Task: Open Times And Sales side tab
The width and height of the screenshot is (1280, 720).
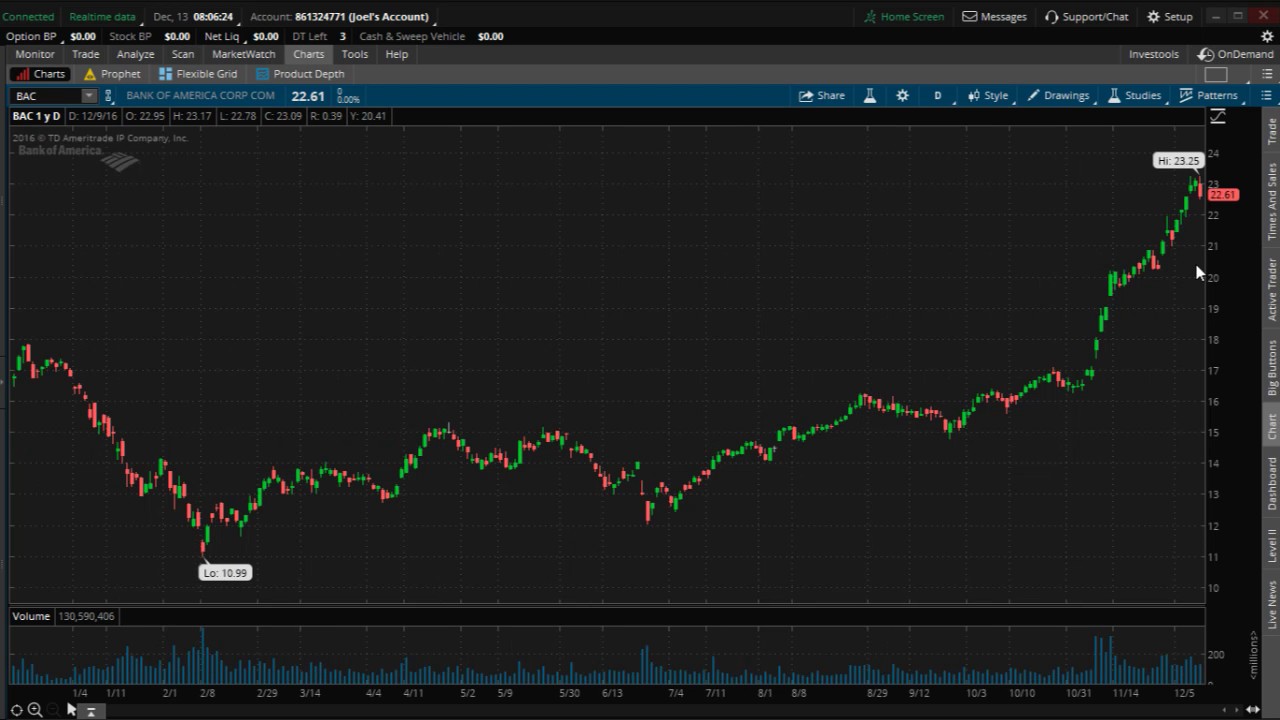Action: pyautogui.click(x=1272, y=201)
